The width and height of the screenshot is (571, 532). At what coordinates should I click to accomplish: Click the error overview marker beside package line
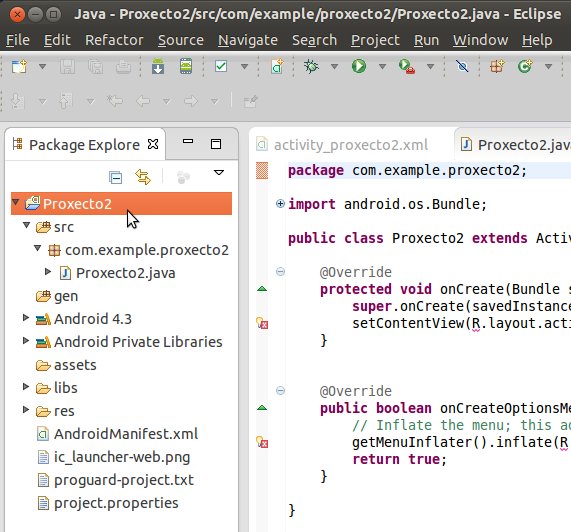[x=262, y=170]
